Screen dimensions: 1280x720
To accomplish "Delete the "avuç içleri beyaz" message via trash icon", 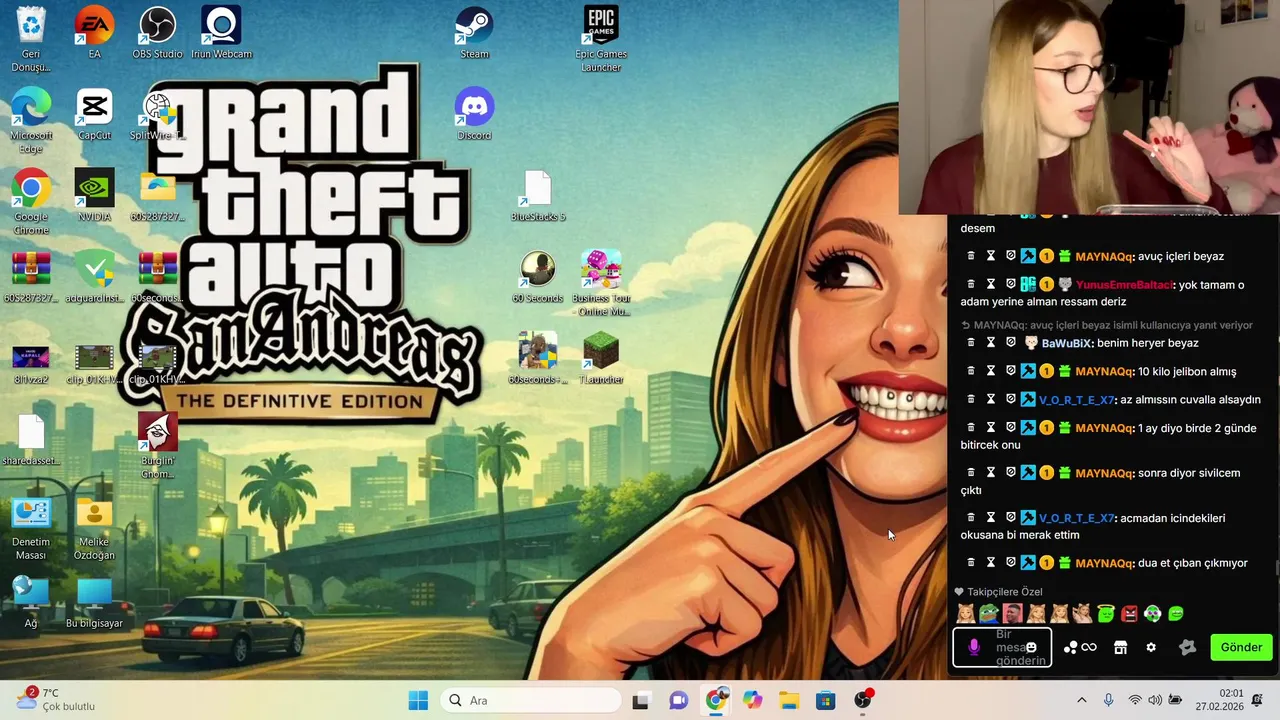I will [970, 256].
